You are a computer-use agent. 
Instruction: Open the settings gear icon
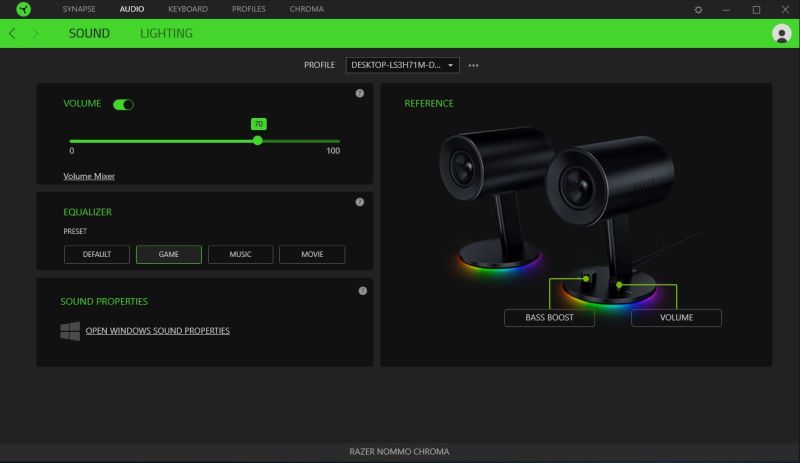[x=698, y=10]
